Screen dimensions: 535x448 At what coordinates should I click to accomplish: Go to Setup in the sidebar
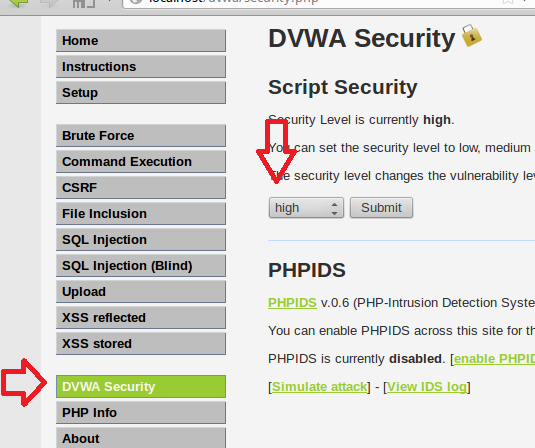(141, 92)
